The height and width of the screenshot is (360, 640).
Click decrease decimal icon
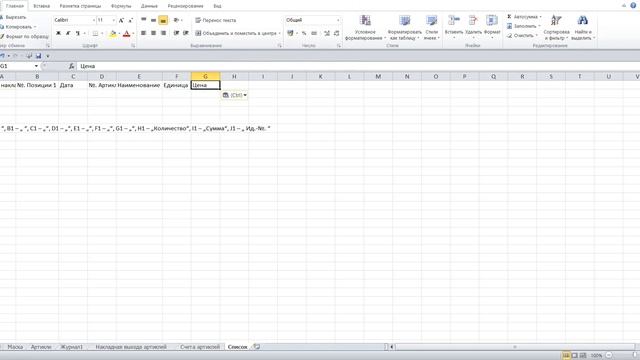337,33
